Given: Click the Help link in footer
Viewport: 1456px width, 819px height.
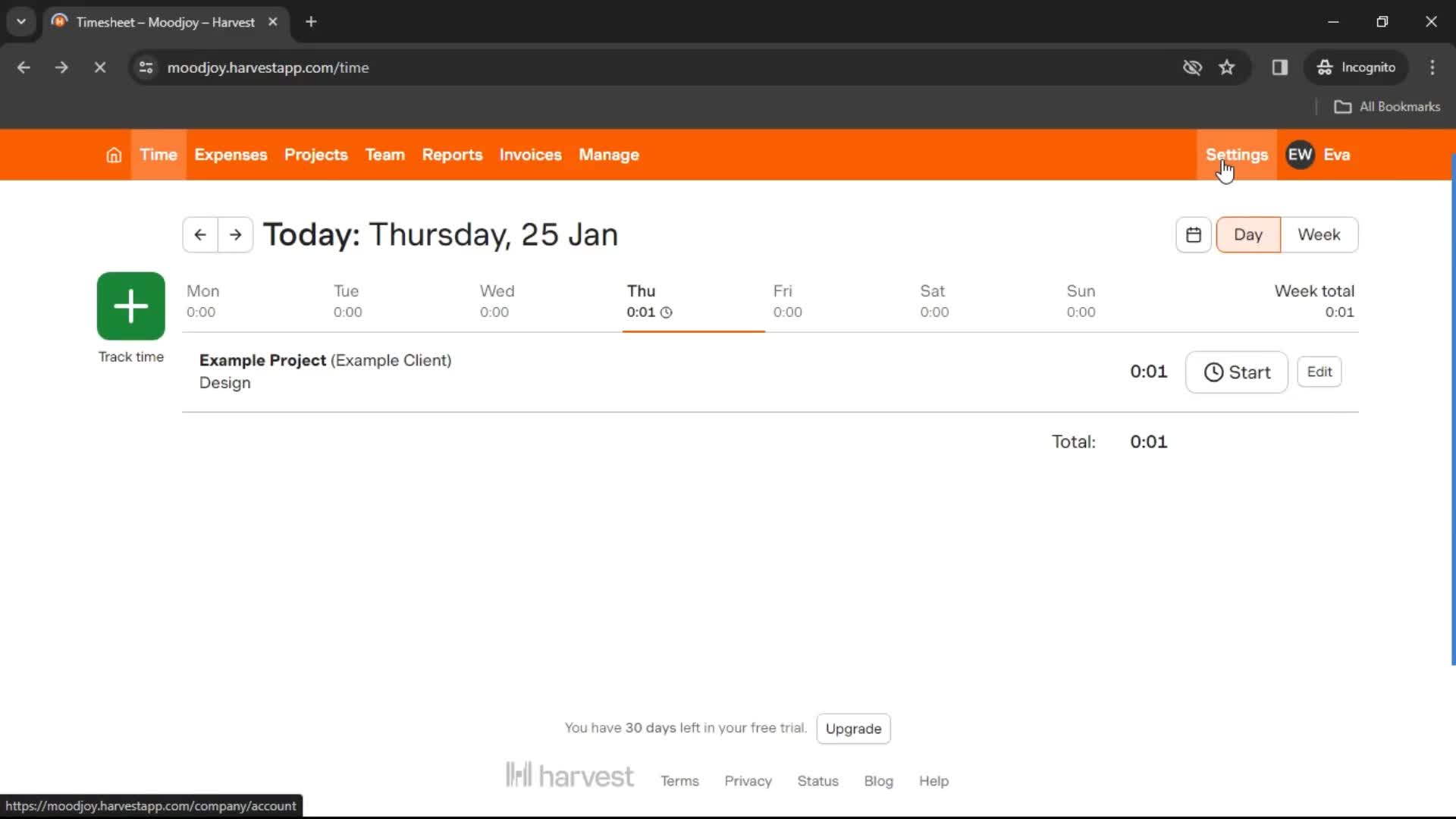Looking at the screenshot, I should tap(934, 781).
